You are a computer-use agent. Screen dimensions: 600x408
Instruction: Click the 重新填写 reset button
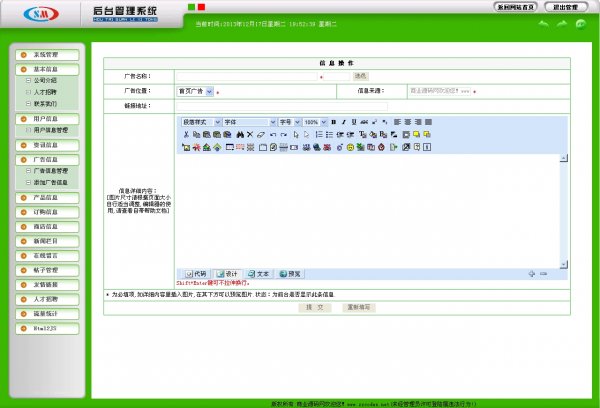[x=359, y=307]
